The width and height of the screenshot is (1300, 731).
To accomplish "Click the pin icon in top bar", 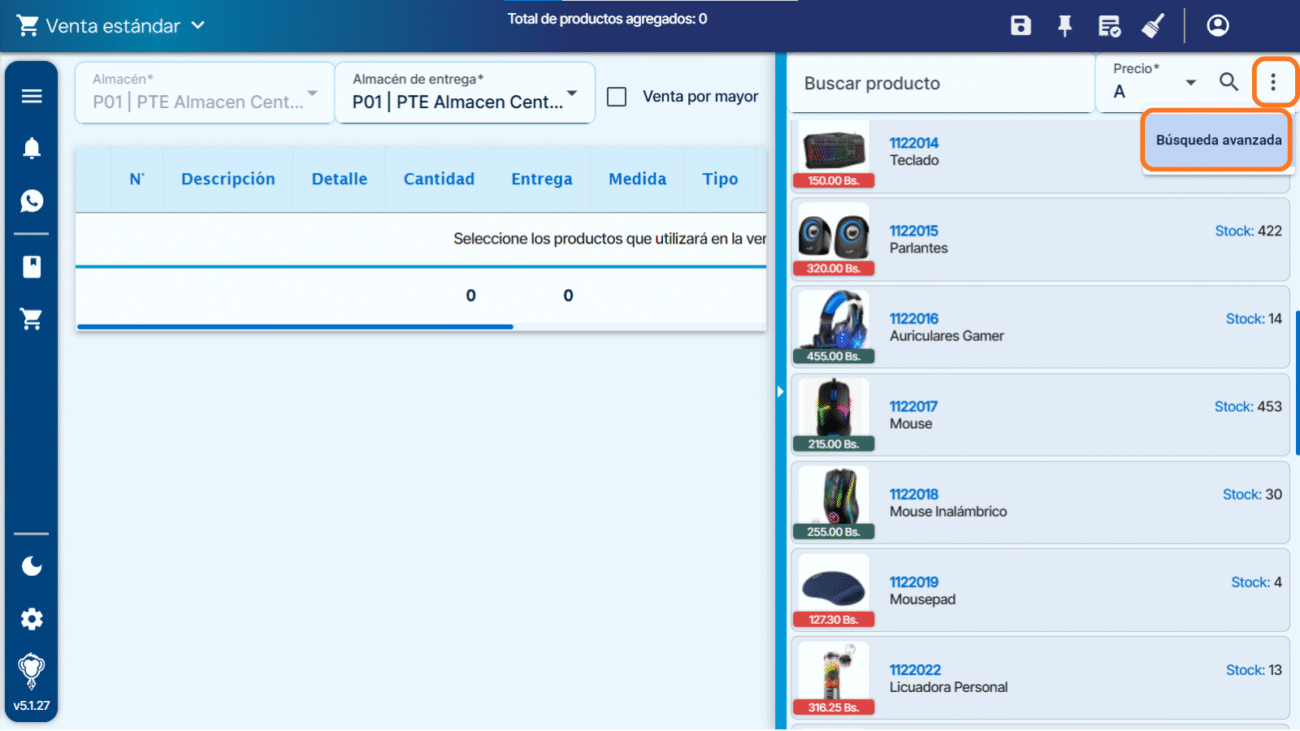I will pos(1065,26).
